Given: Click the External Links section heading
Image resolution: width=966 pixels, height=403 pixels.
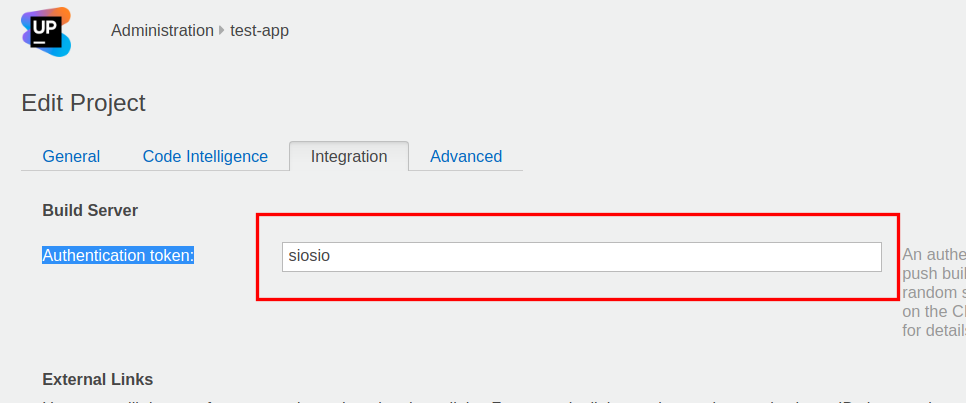Looking at the screenshot, I should 98,379.
